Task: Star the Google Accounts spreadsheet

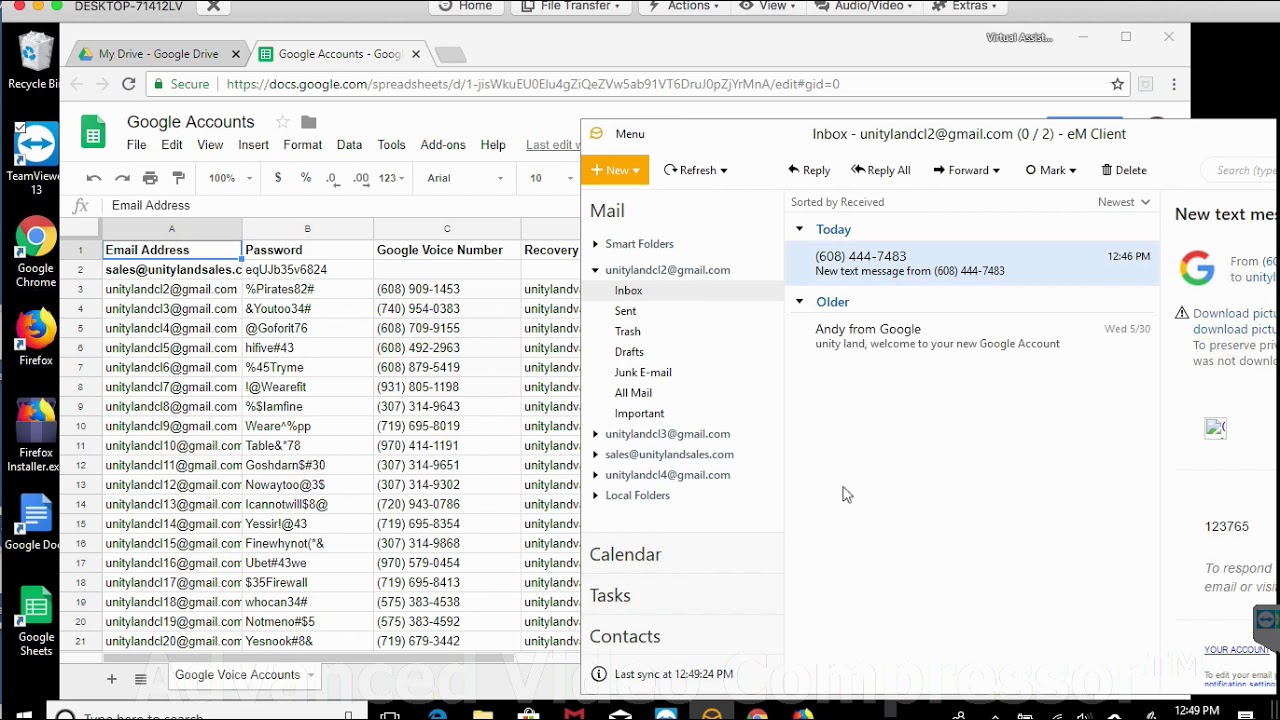Action: pos(282,122)
